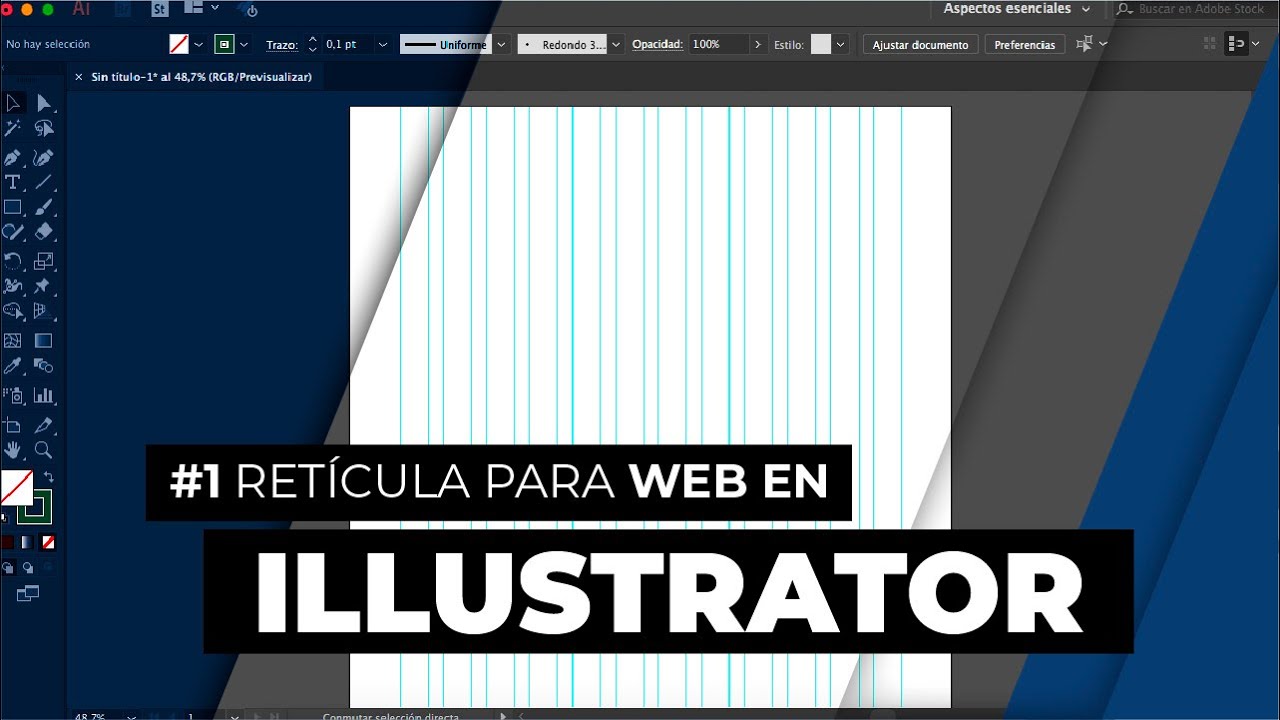Screen dimensions: 1280x720
Task: Select the Rotate tool
Action: (13, 261)
